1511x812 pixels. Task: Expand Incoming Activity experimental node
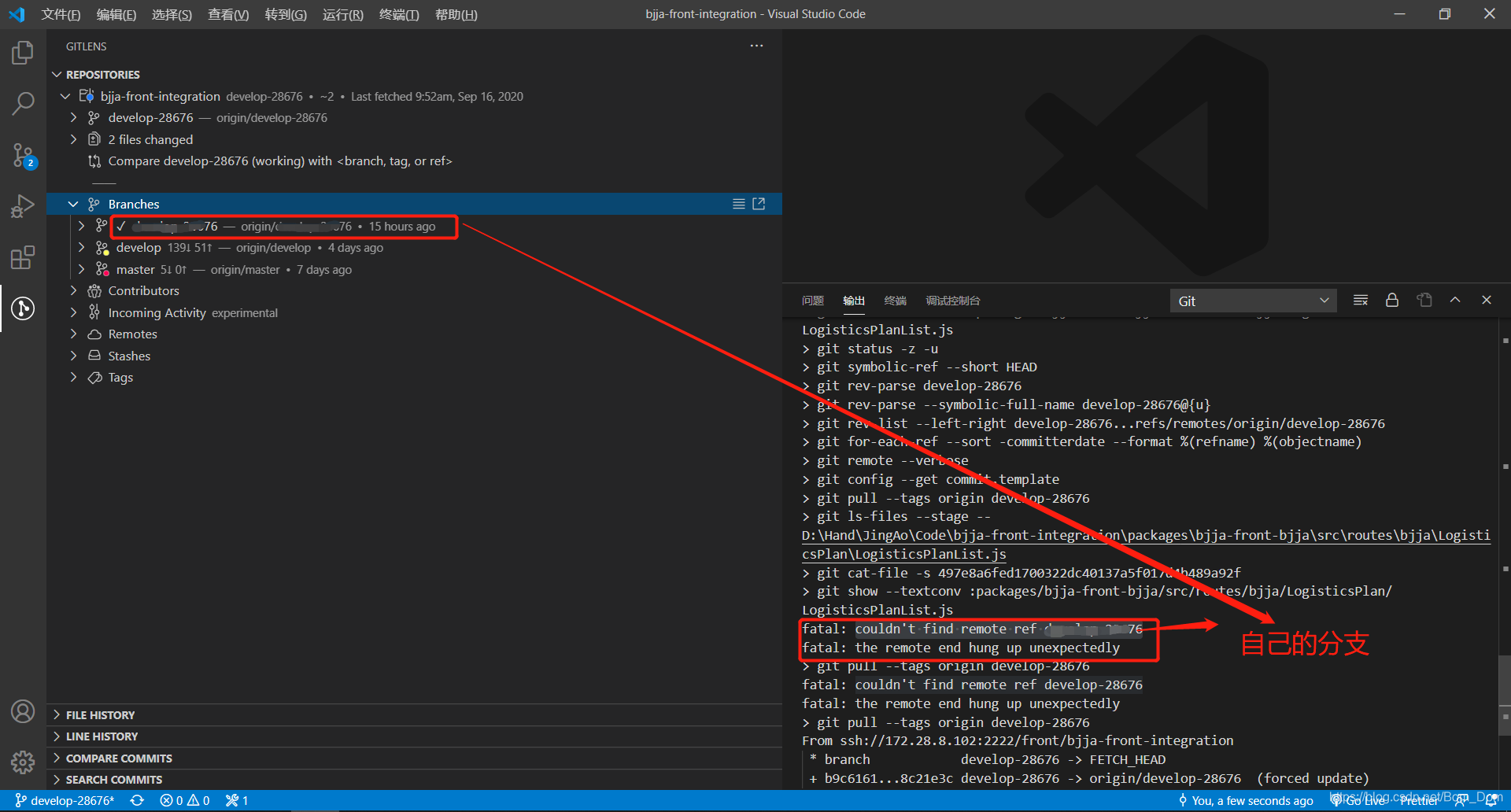pyautogui.click(x=73, y=312)
